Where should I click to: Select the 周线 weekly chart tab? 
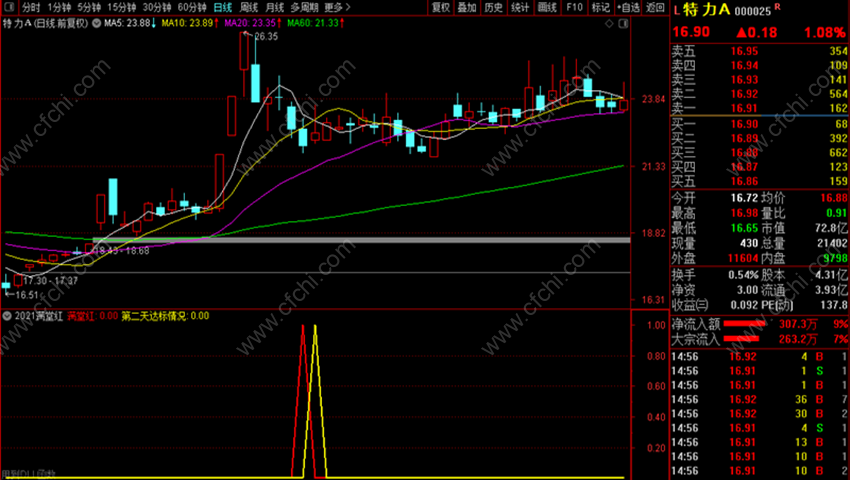pos(249,8)
